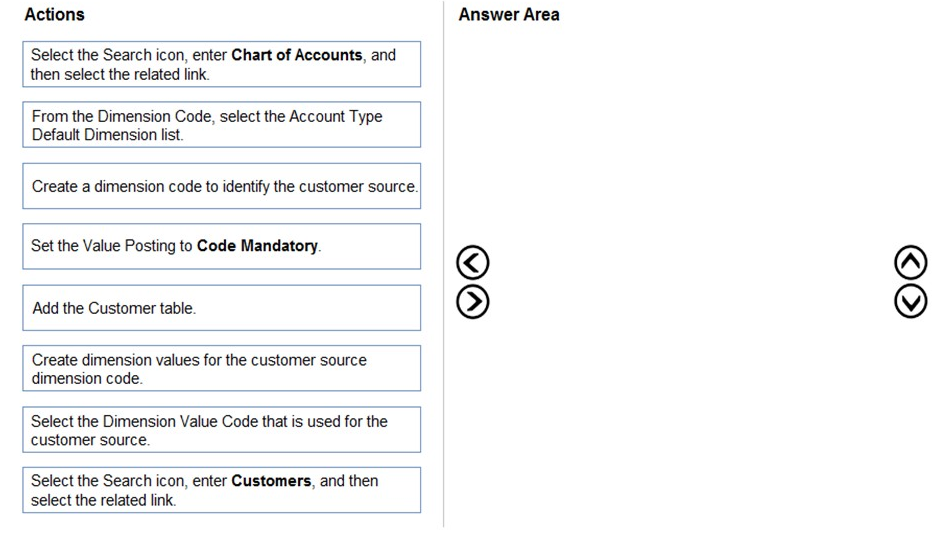Viewport: 950px width, 538px height.
Task: Pick the 'Create dimension values' action
Action: [221, 368]
